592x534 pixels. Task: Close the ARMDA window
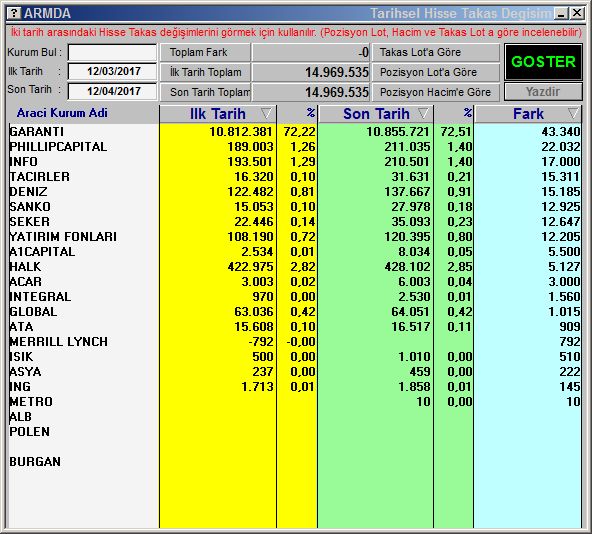pos(577,14)
